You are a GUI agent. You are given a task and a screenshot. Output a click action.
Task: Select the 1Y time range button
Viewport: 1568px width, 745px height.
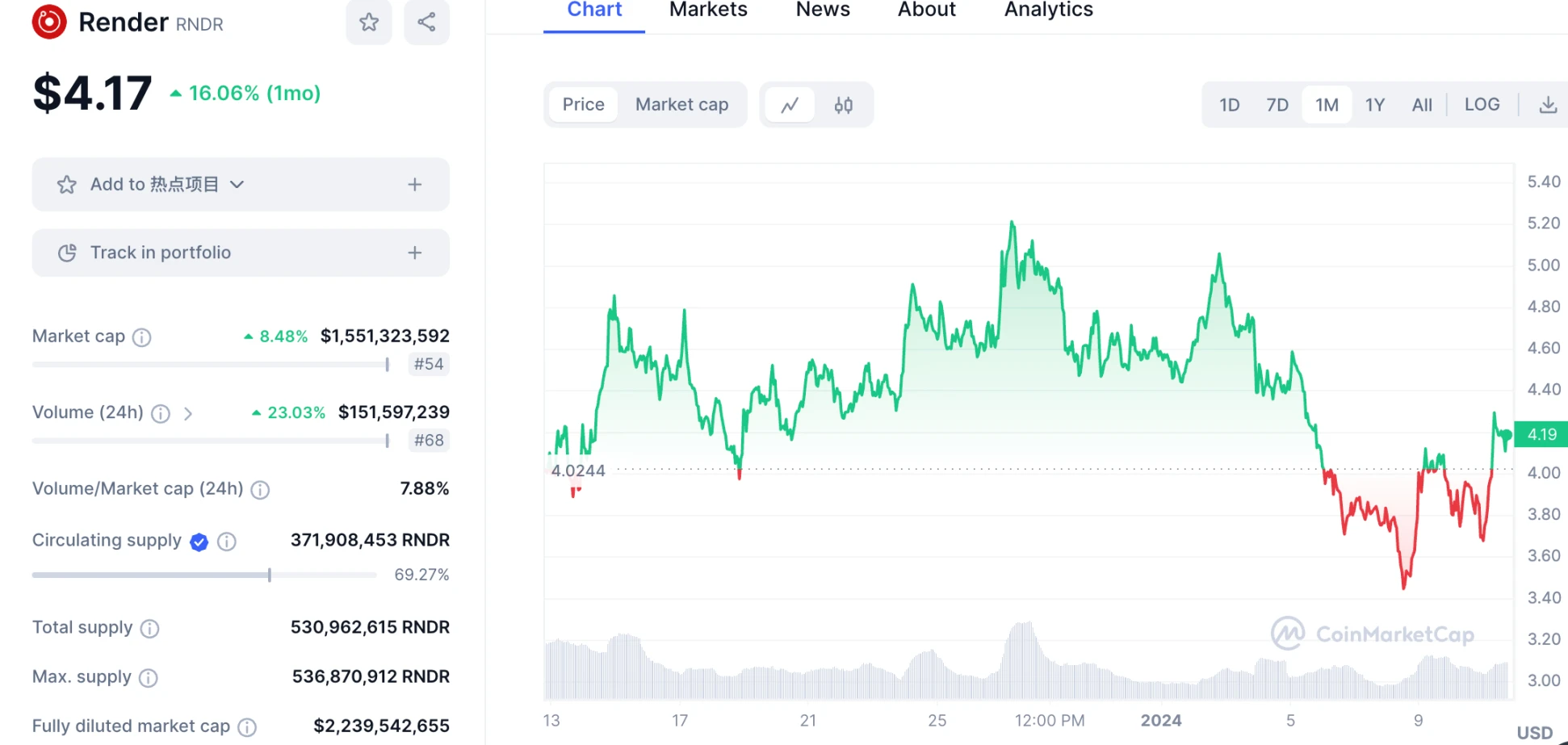1374,105
